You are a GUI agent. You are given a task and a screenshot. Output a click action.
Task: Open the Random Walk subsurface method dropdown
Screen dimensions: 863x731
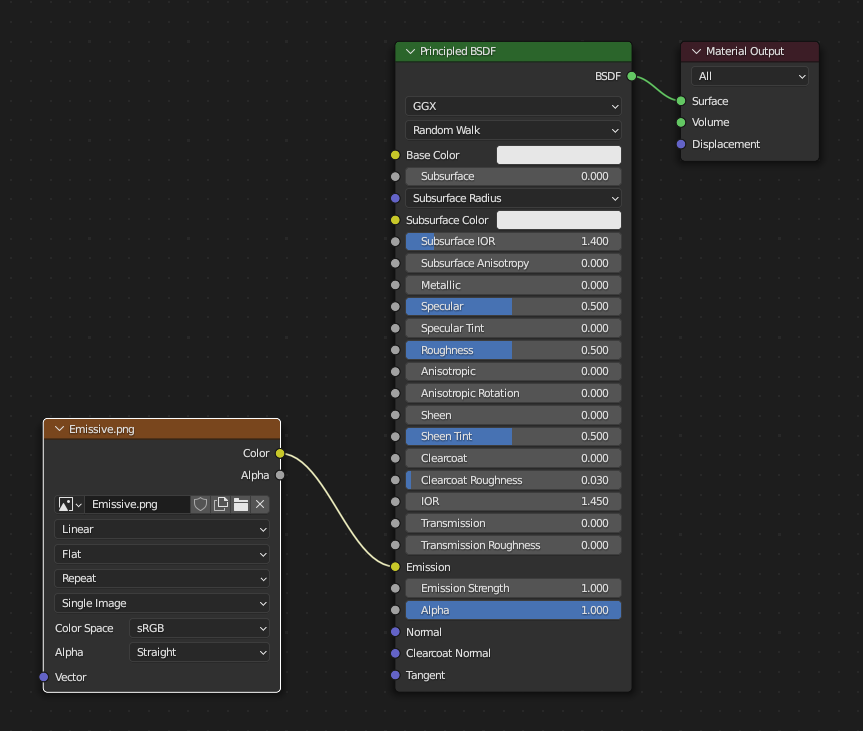(x=513, y=130)
